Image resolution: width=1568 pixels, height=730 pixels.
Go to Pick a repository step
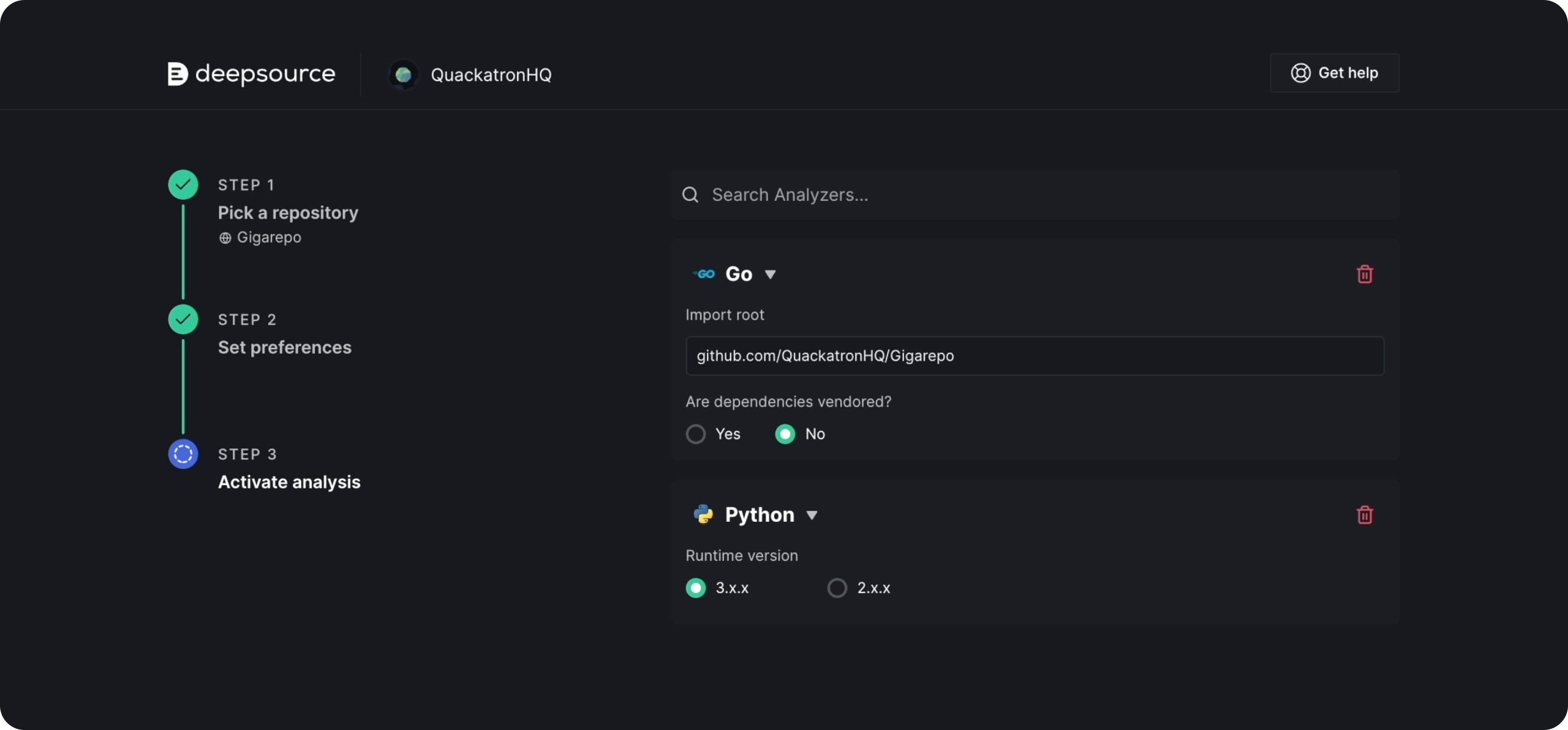[288, 213]
